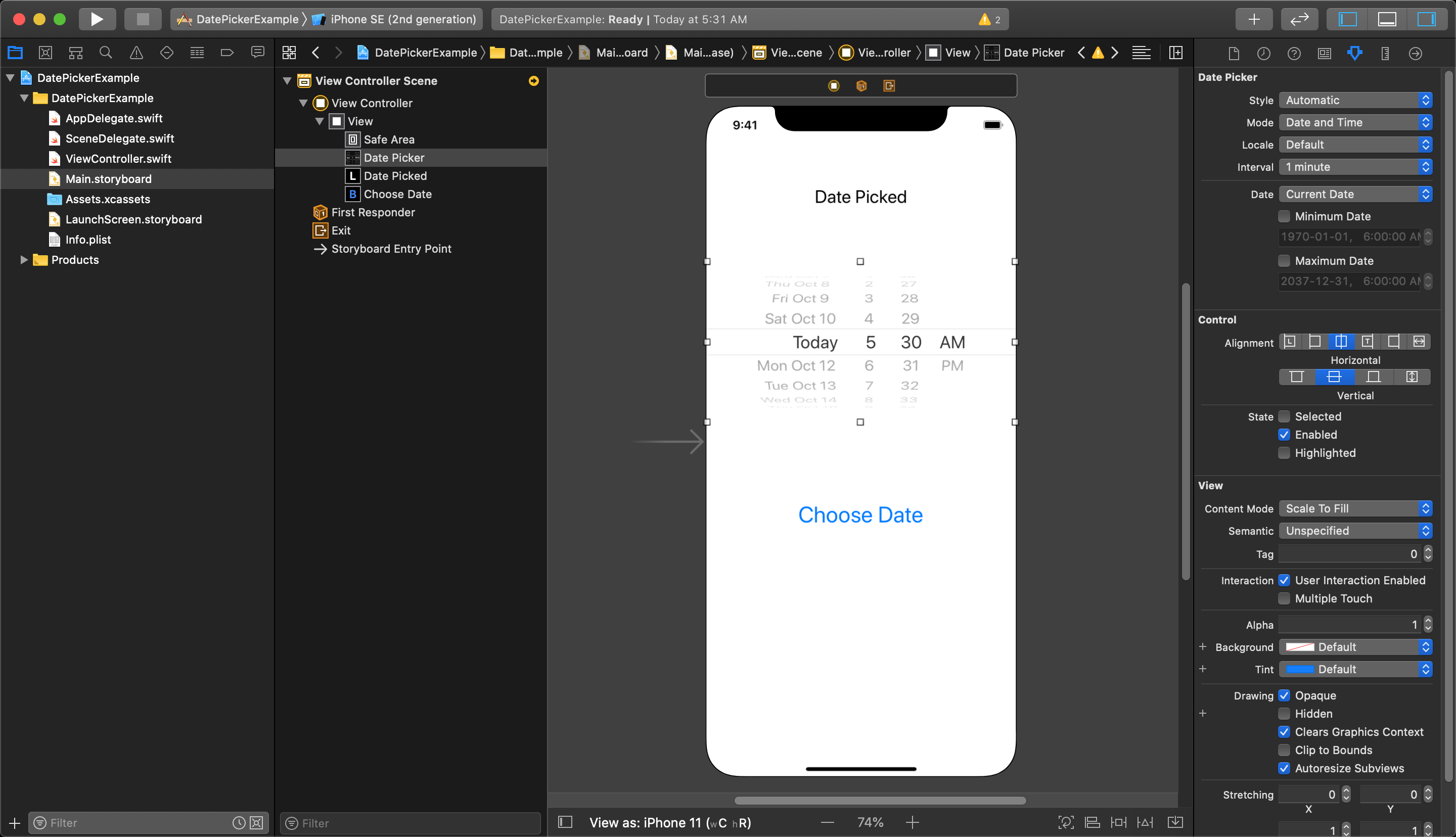Enable the Highlighted state checkbox

point(1284,453)
